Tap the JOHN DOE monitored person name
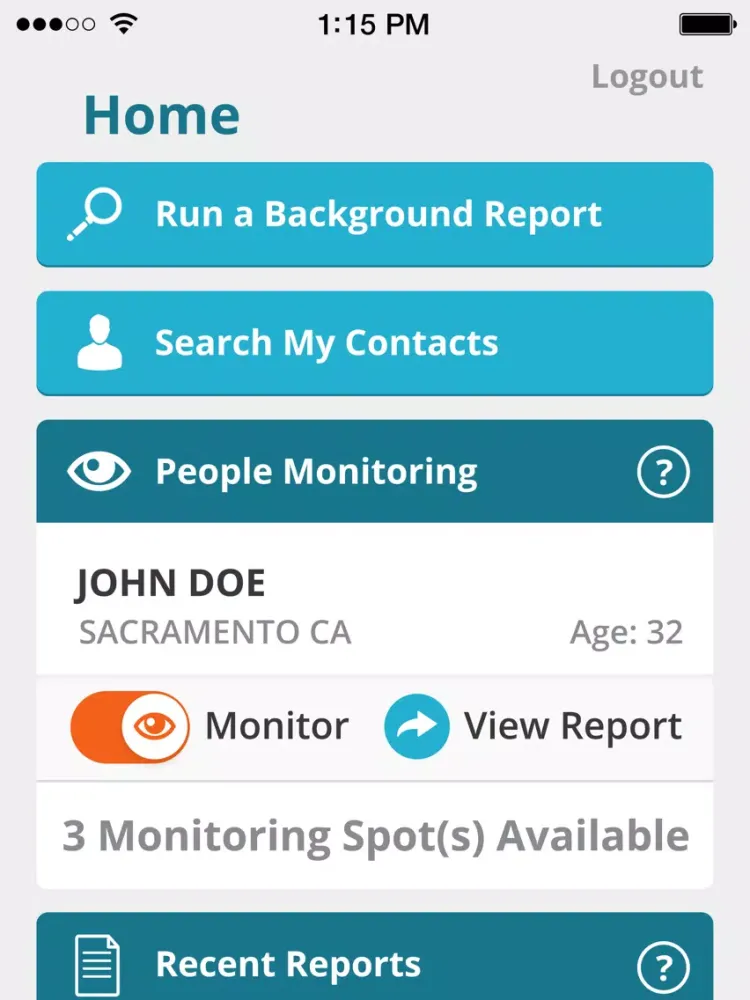750x1000 pixels. tap(170, 584)
